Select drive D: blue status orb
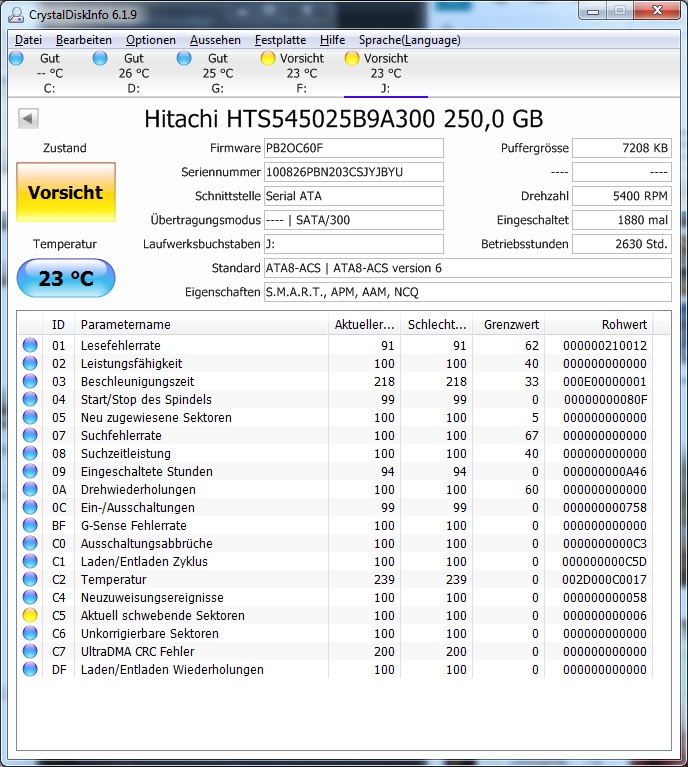Viewport: 688px width, 767px height. click(100, 59)
